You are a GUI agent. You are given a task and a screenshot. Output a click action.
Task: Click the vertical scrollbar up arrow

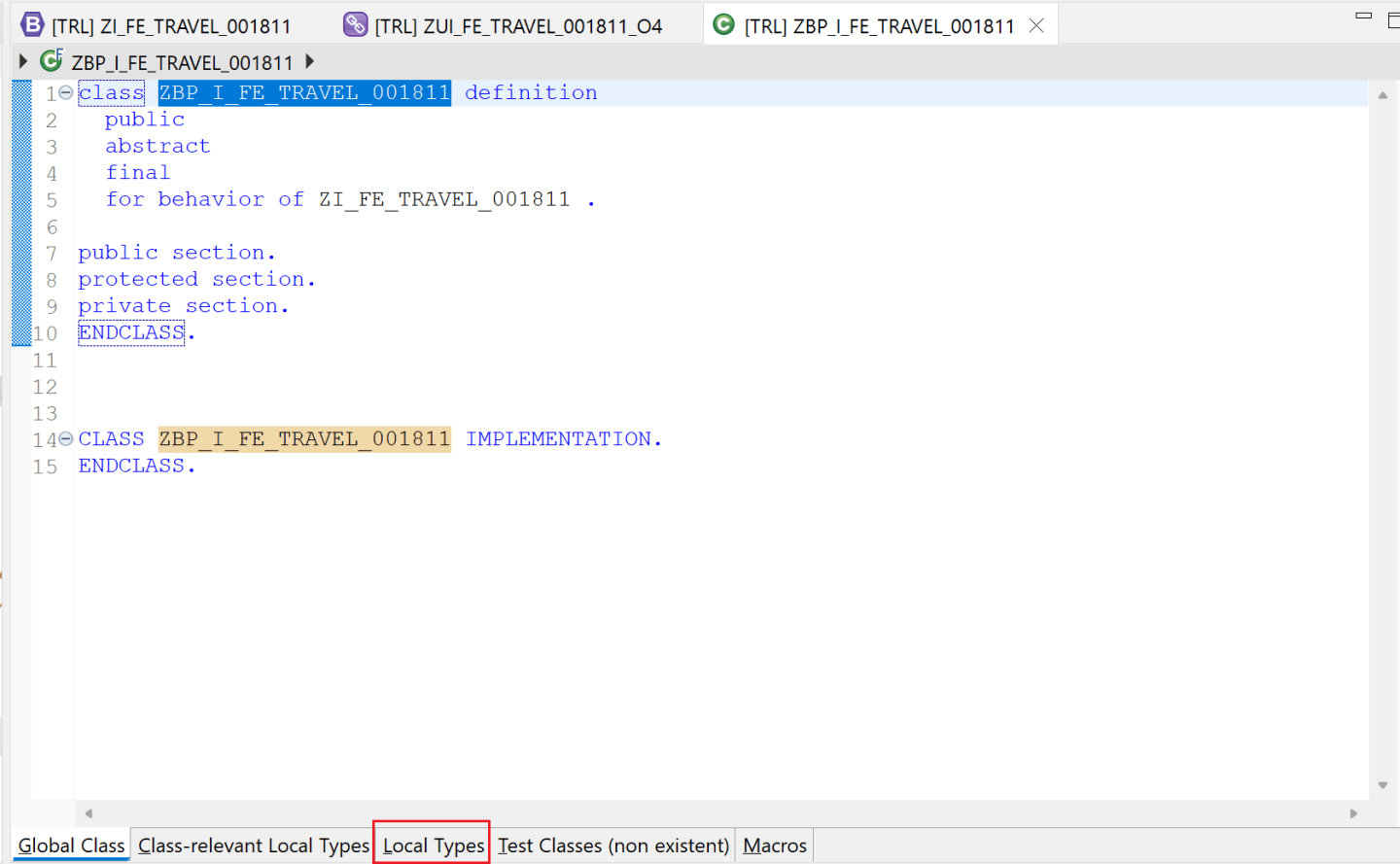point(1382,95)
